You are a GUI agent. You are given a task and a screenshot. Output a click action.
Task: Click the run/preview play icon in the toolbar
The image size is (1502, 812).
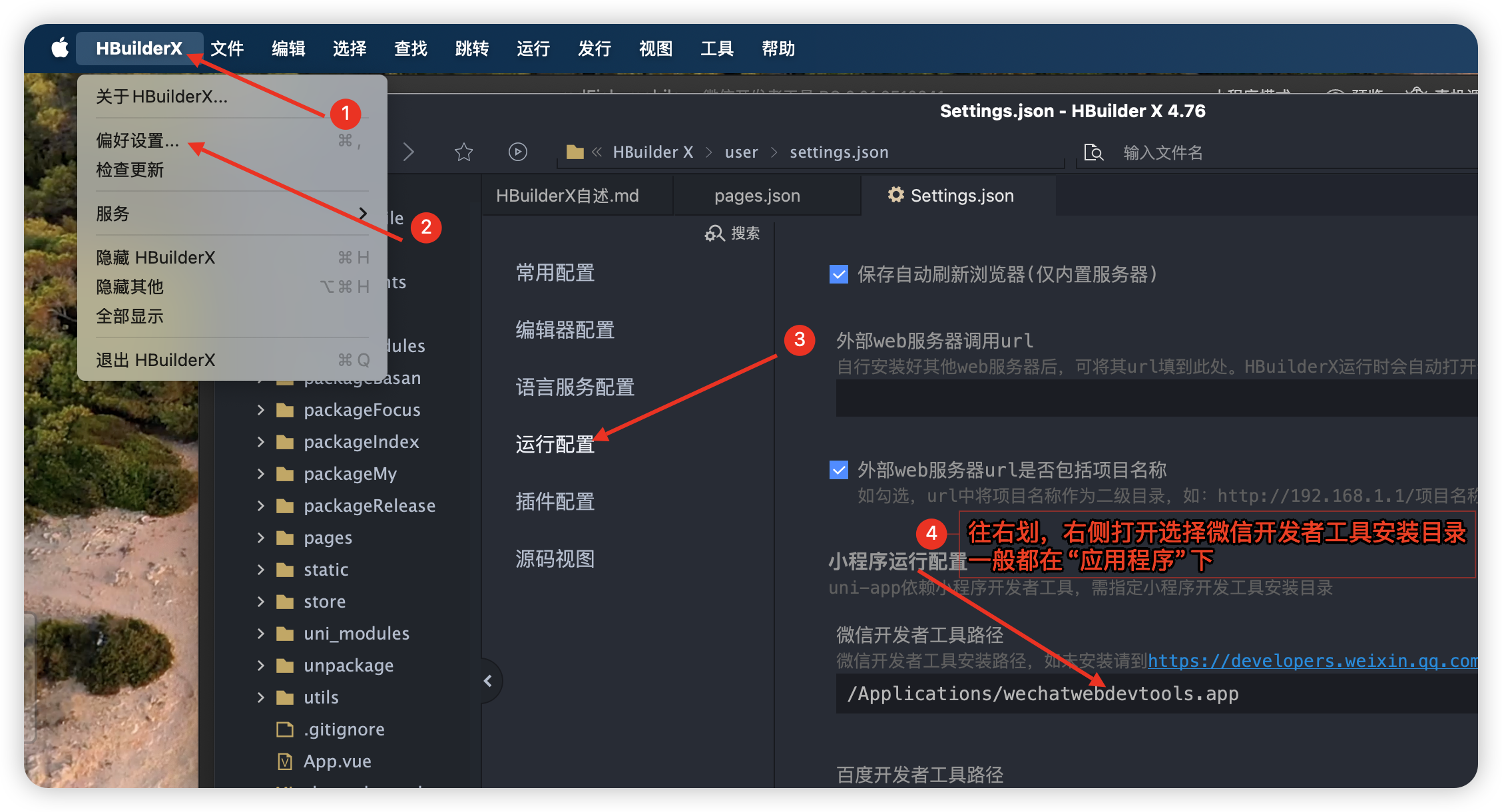[518, 152]
